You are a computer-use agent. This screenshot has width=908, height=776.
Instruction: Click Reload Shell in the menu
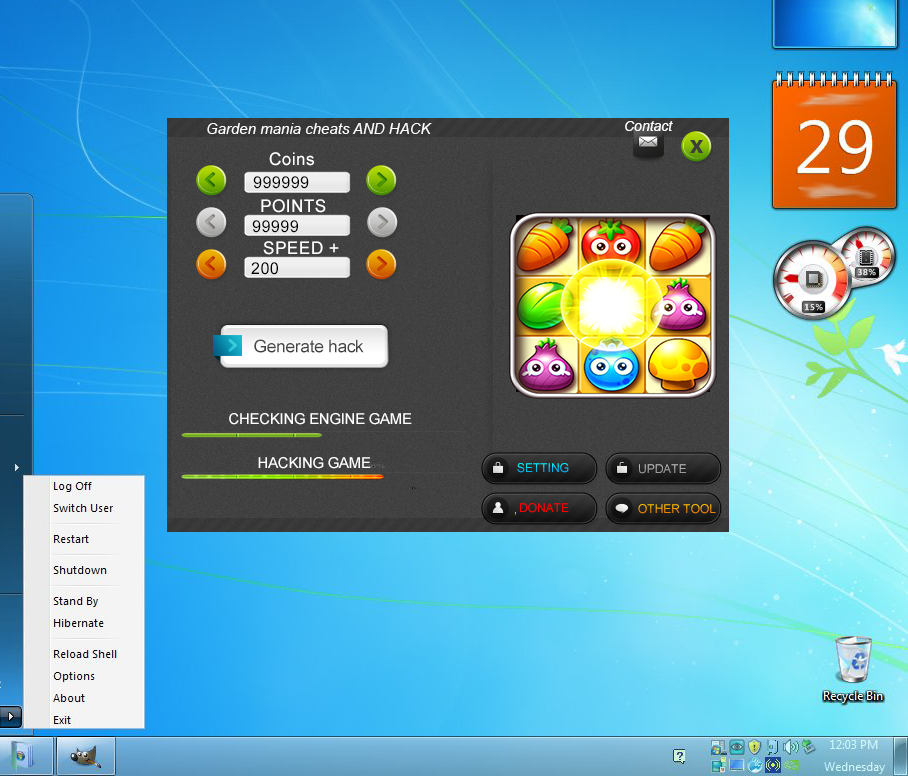click(85, 654)
